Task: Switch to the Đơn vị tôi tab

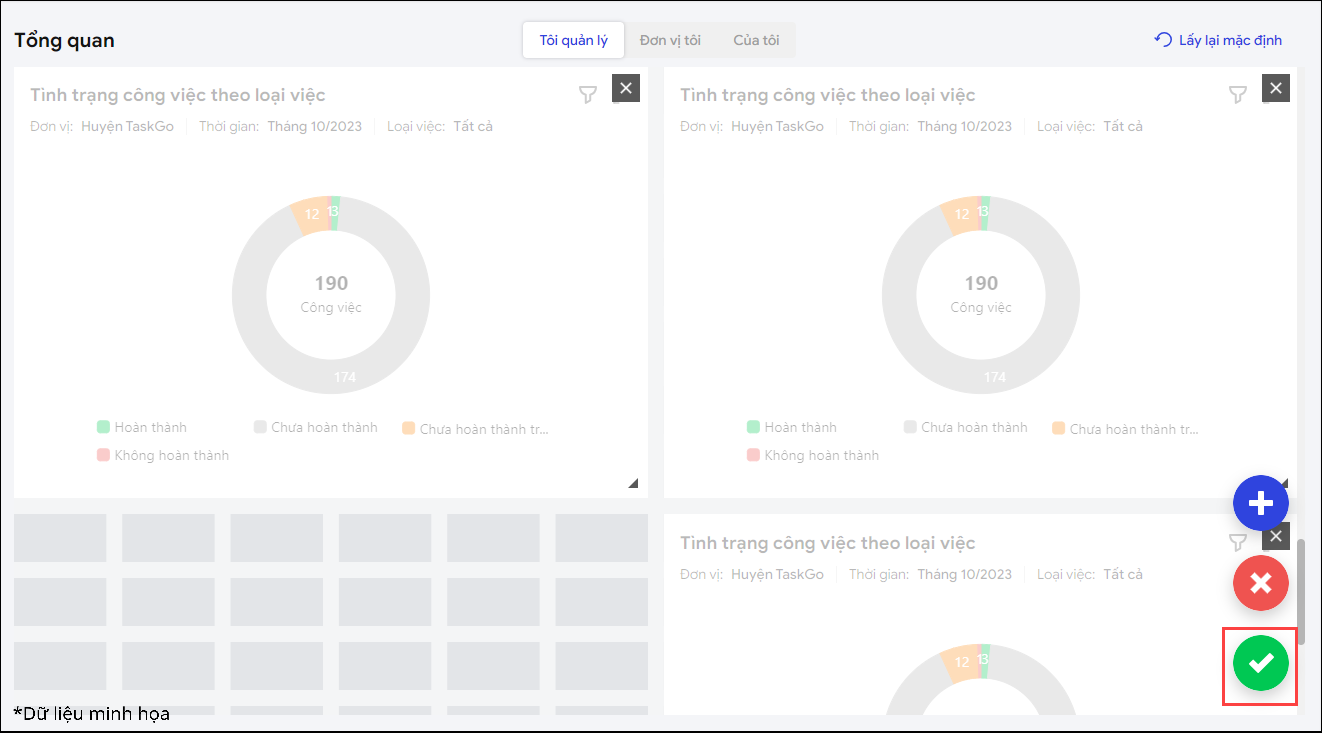Action: point(670,40)
